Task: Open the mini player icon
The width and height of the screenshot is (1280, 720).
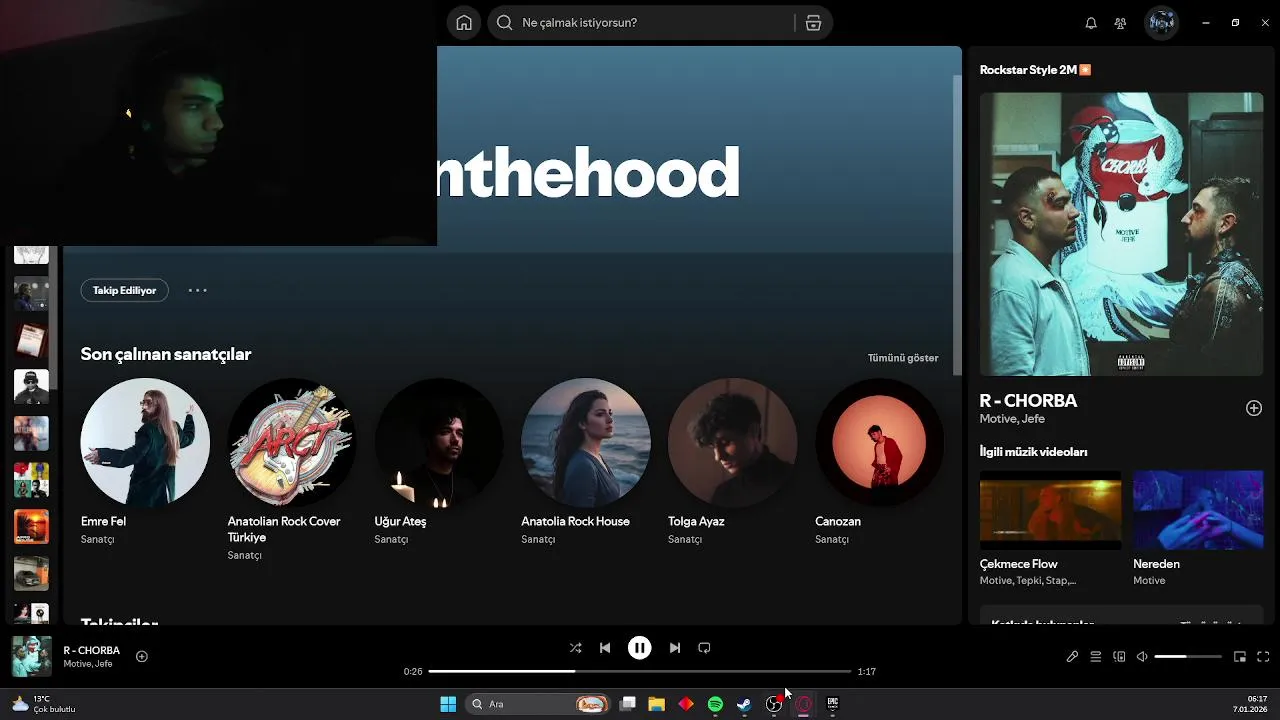Action: (1240, 657)
